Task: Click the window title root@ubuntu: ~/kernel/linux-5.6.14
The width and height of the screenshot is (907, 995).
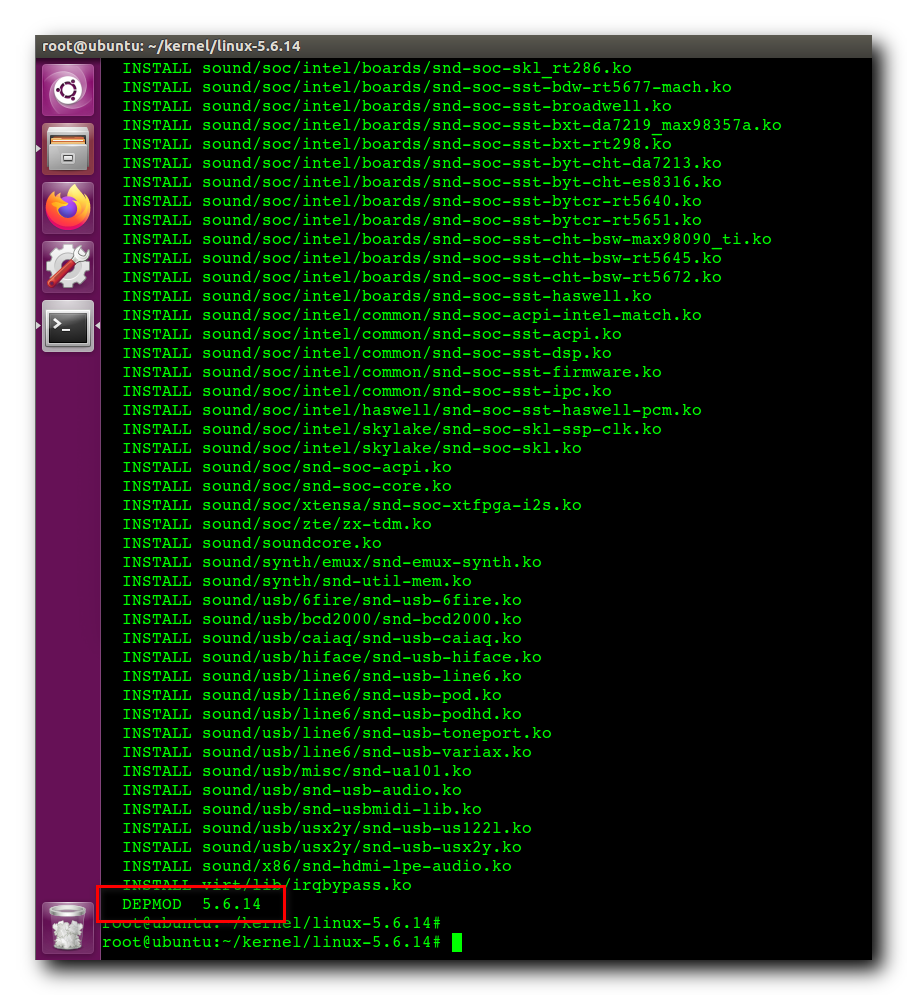Action: click(171, 46)
